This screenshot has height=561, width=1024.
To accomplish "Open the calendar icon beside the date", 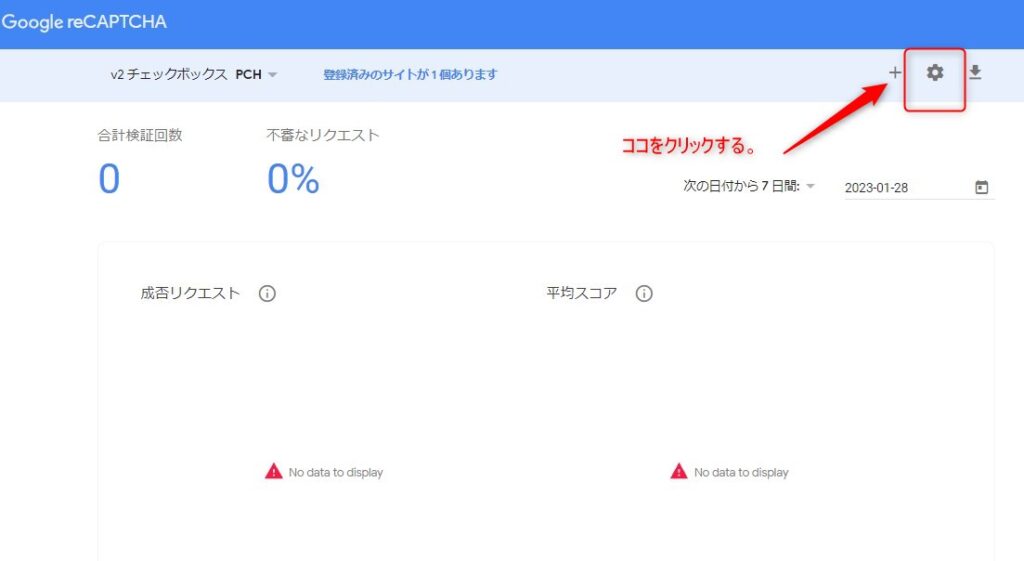I will click(x=981, y=187).
